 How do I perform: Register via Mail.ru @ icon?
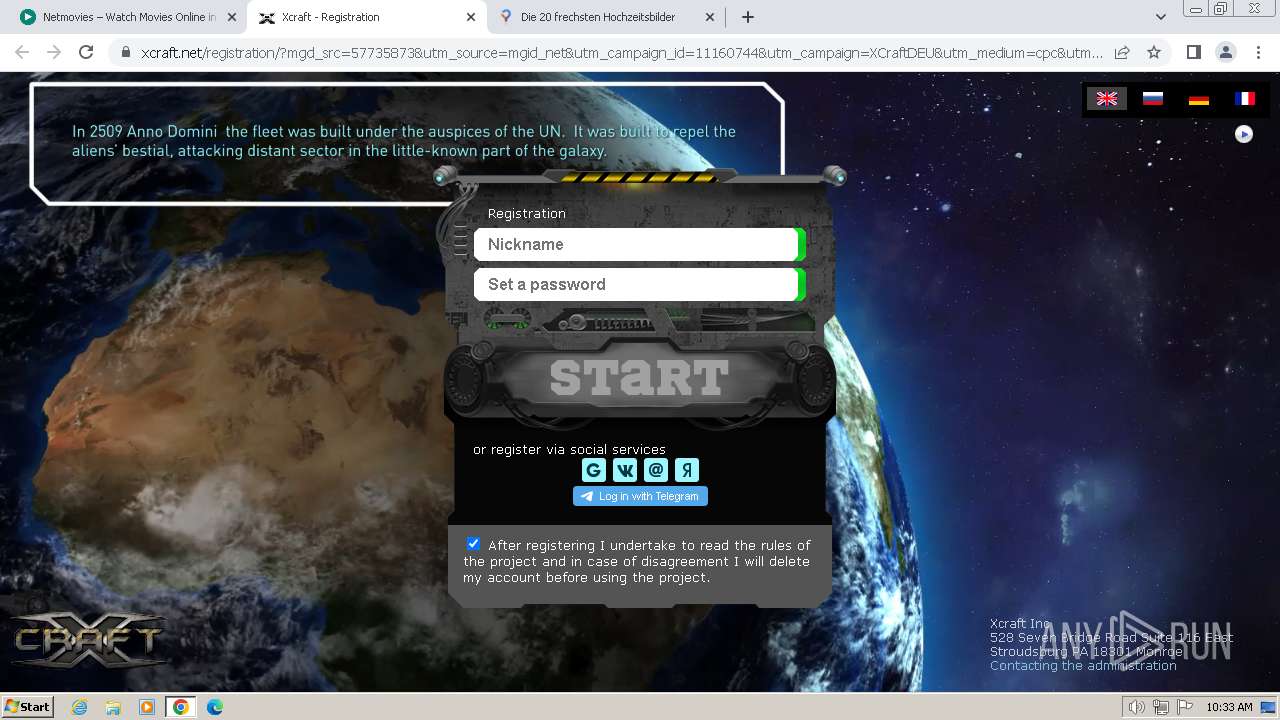(656, 470)
